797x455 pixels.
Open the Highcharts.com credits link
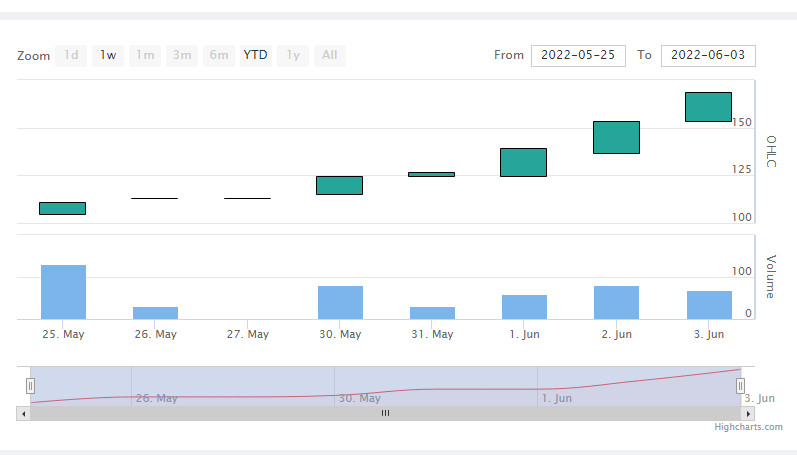point(748,427)
